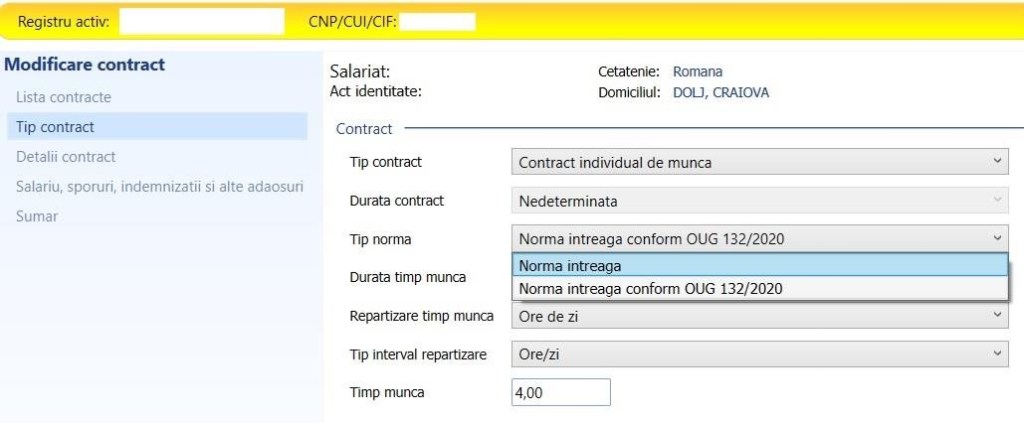The width and height of the screenshot is (1024, 423).
Task: Open Detalii contract sidebar item
Action: tap(66, 157)
